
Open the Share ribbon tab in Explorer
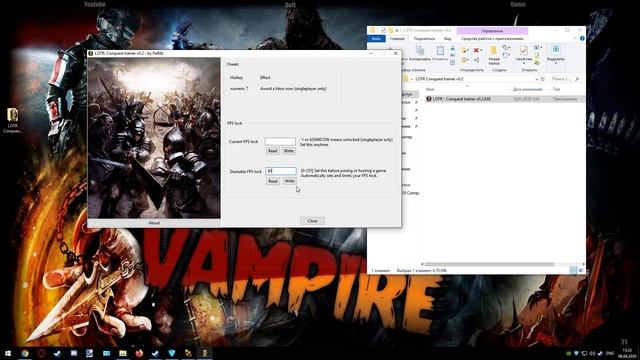tap(424, 38)
